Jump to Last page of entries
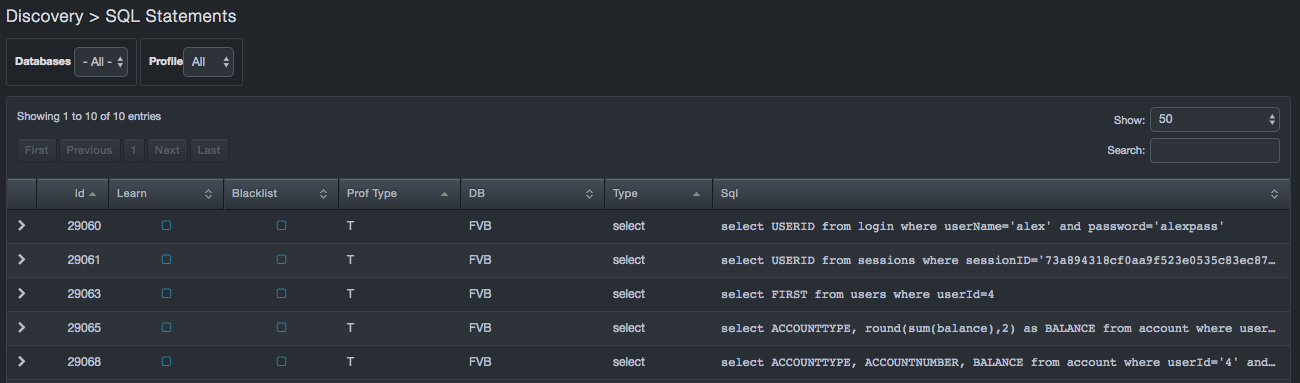 pyautogui.click(x=209, y=150)
